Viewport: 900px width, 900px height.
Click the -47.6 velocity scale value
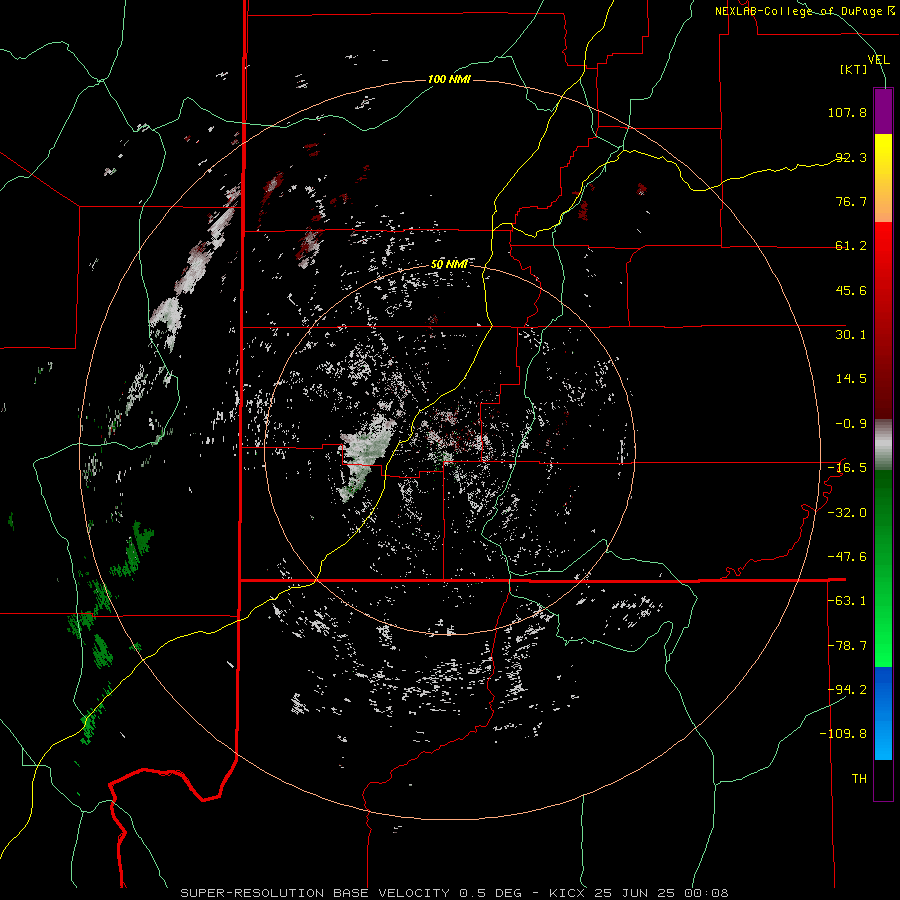[847, 557]
